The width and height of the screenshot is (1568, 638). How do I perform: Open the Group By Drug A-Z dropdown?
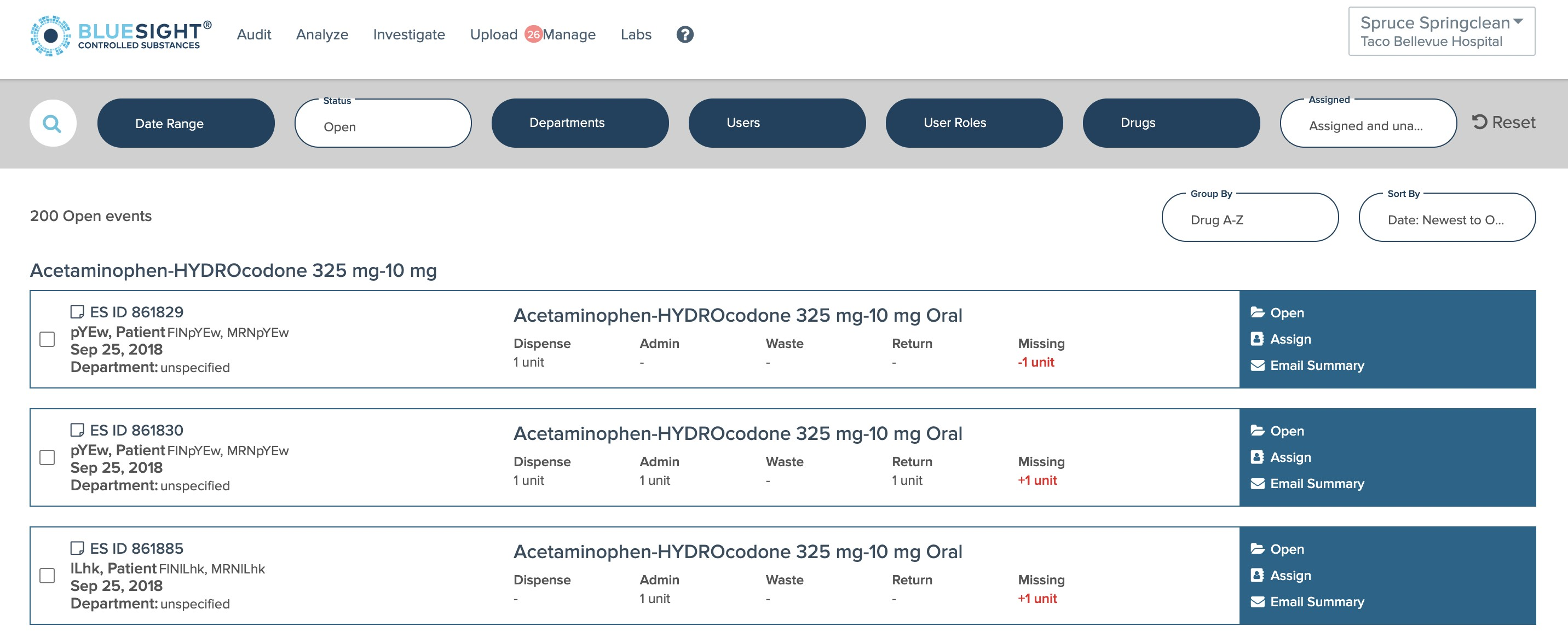[x=1250, y=218]
